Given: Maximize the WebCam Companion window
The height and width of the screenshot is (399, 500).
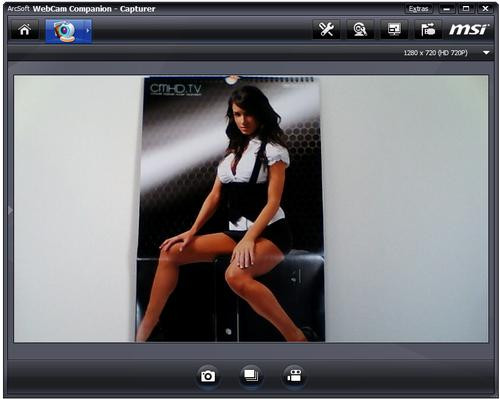Looking at the screenshot, I should coord(466,9).
